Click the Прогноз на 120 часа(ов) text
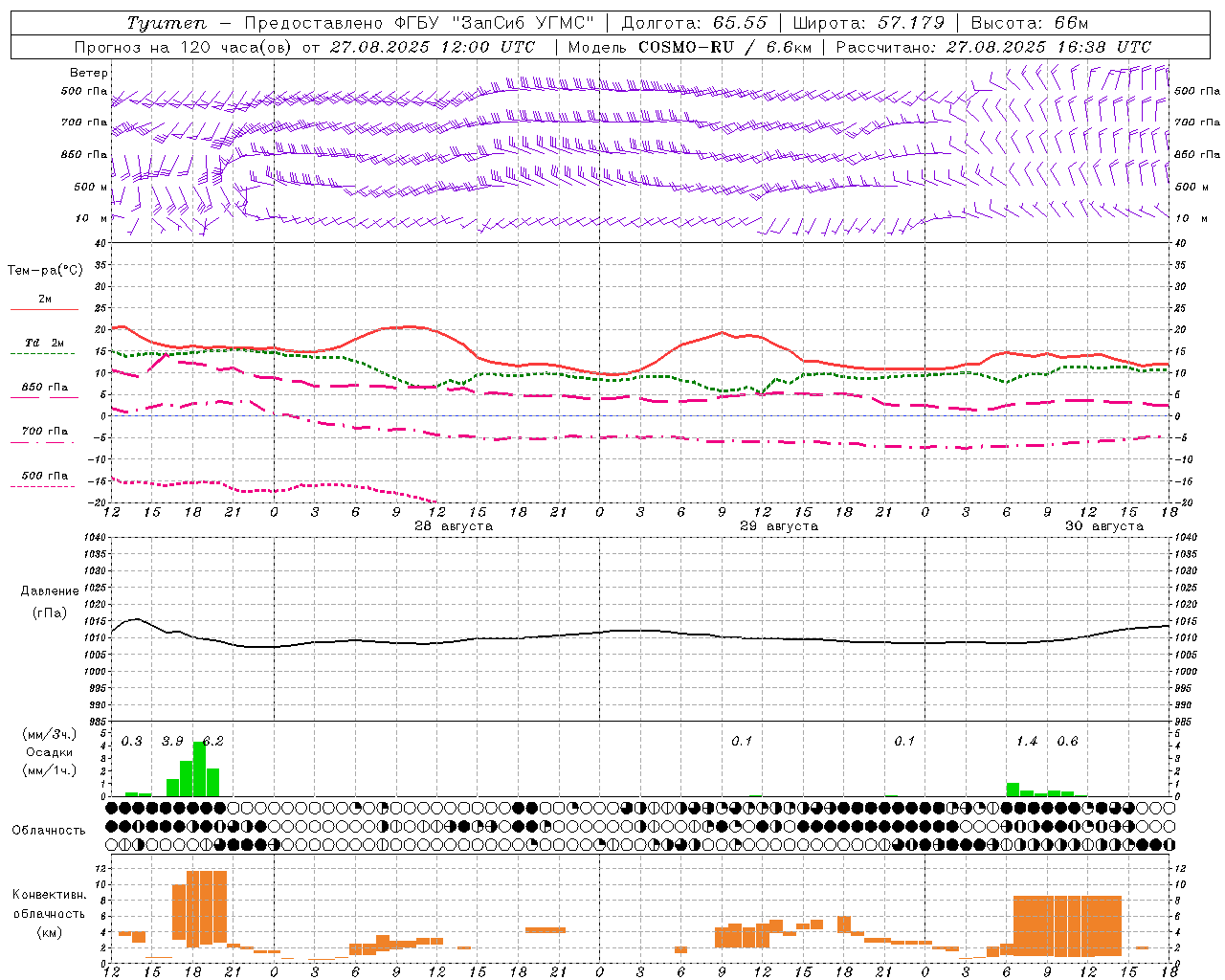 (185, 47)
